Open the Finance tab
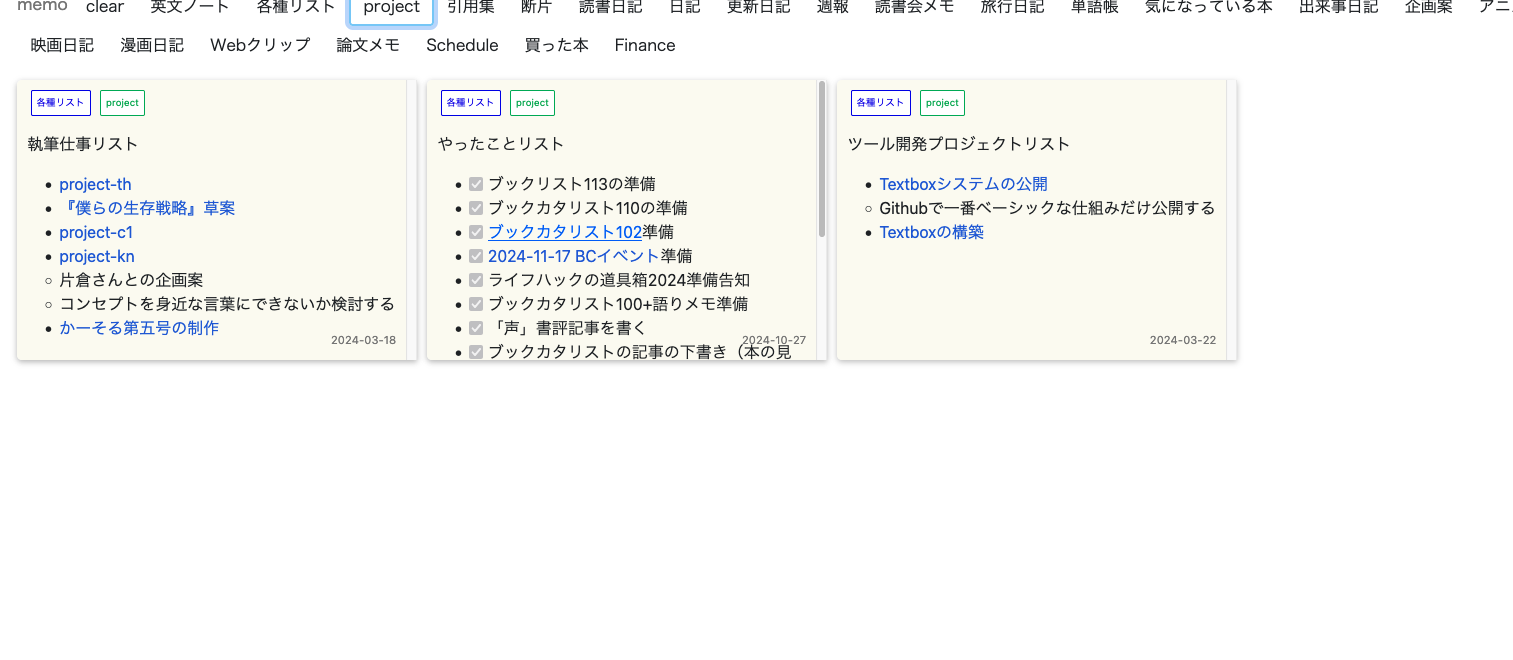This screenshot has height=660, width=1513. (x=644, y=45)
